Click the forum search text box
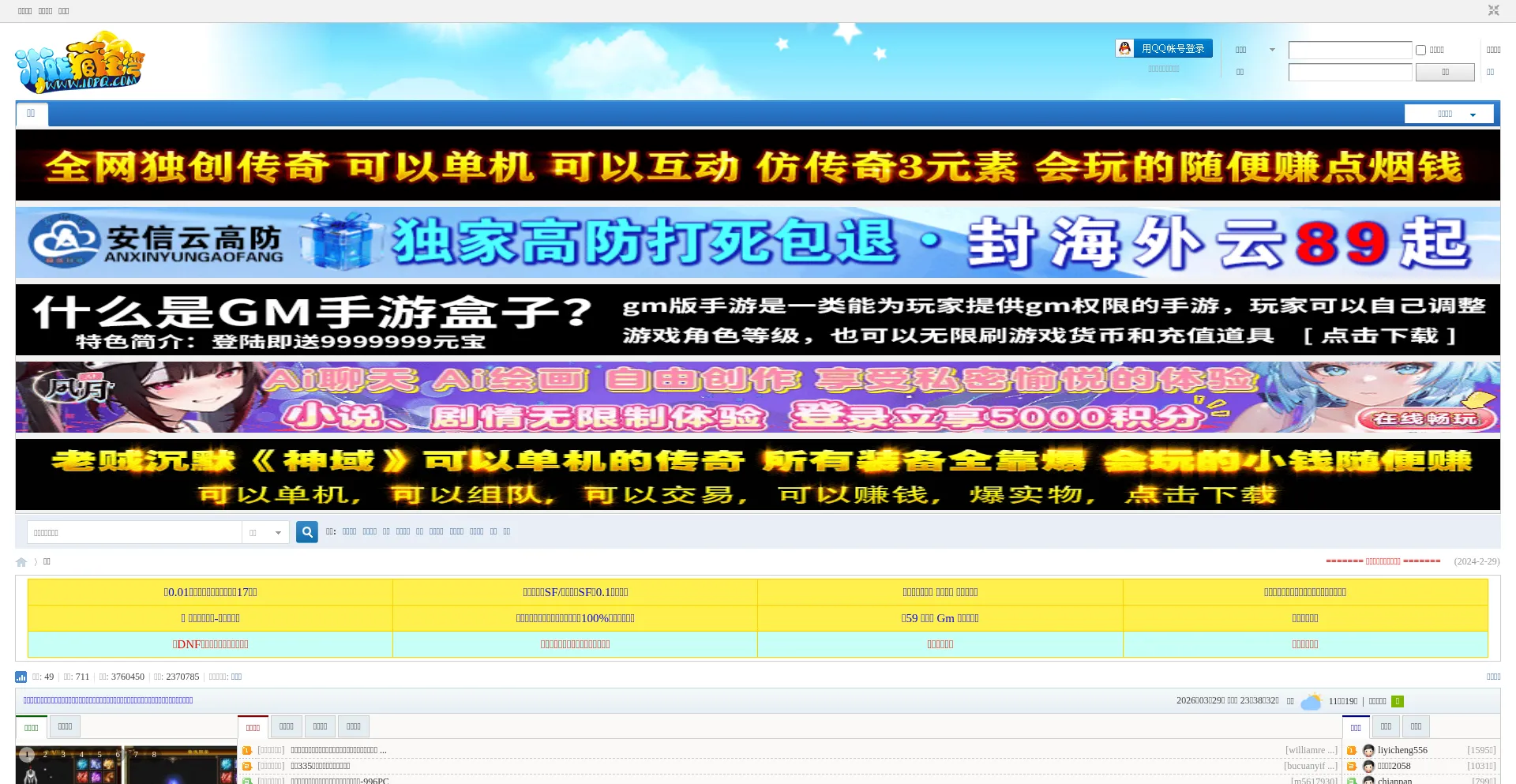 tap(134, 532)
